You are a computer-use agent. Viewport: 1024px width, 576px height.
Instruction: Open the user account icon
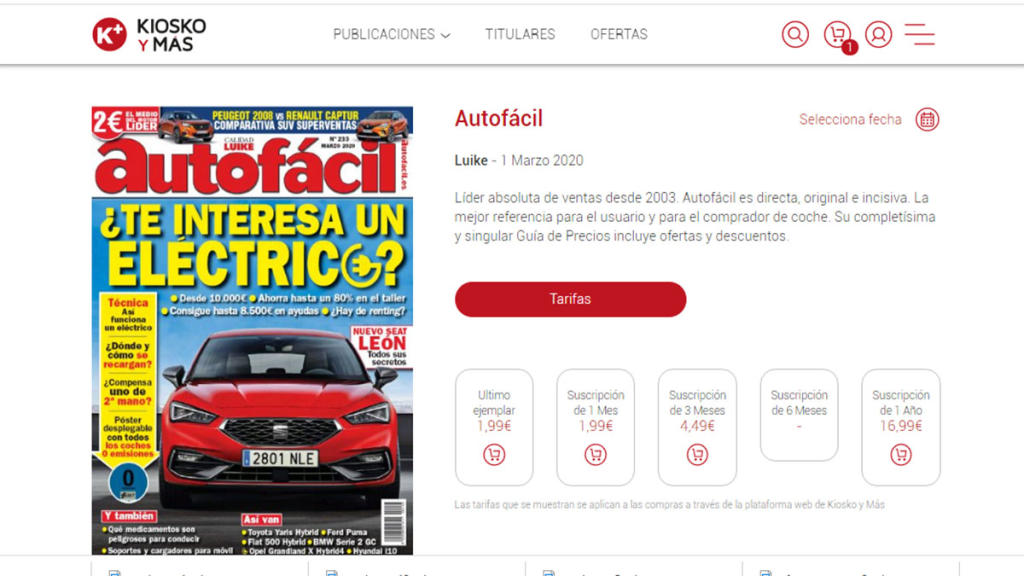click(x=878, y=34)
